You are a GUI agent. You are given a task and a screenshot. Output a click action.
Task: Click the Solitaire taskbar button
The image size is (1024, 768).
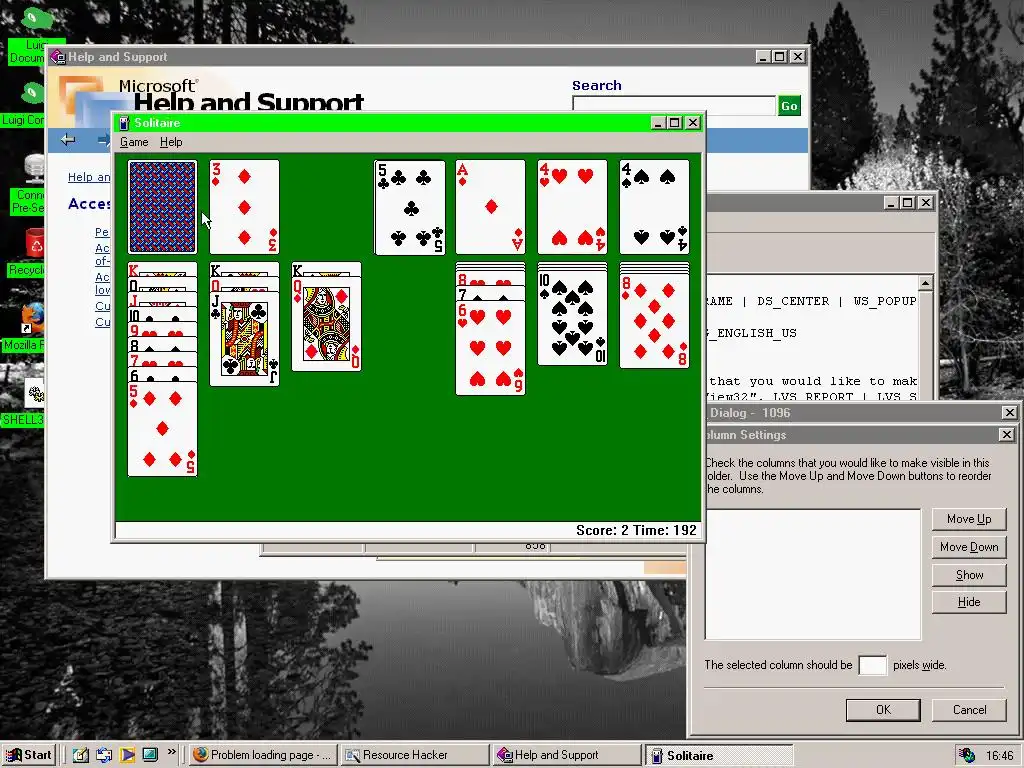coord(718,756)
